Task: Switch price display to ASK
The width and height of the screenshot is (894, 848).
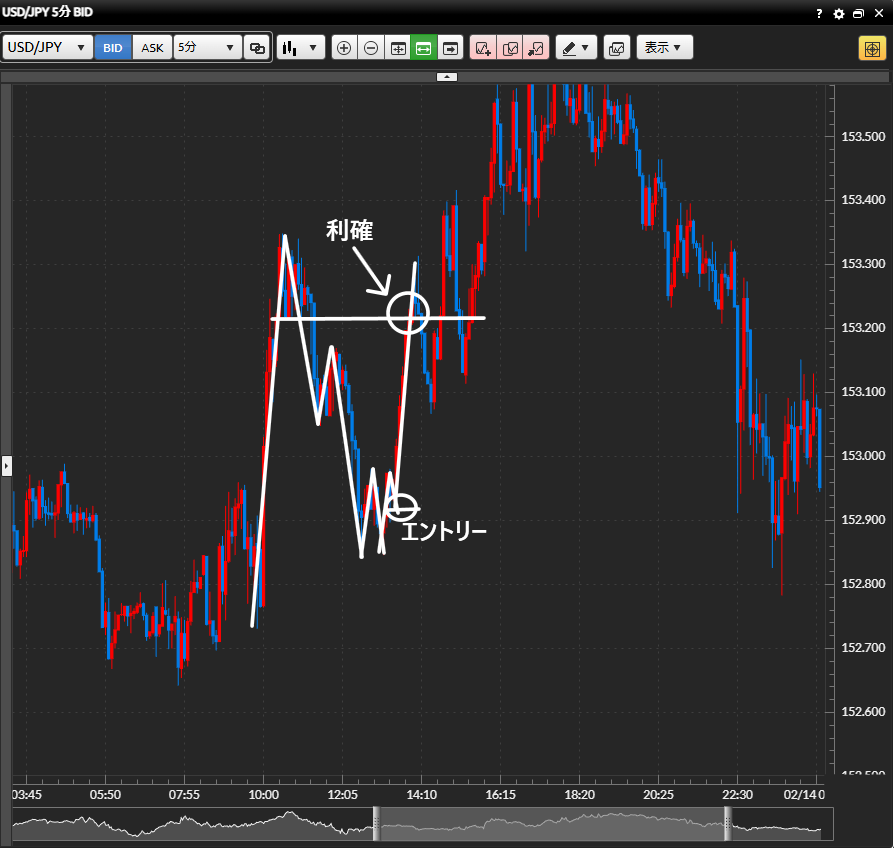Action: [x=152, y=48]
